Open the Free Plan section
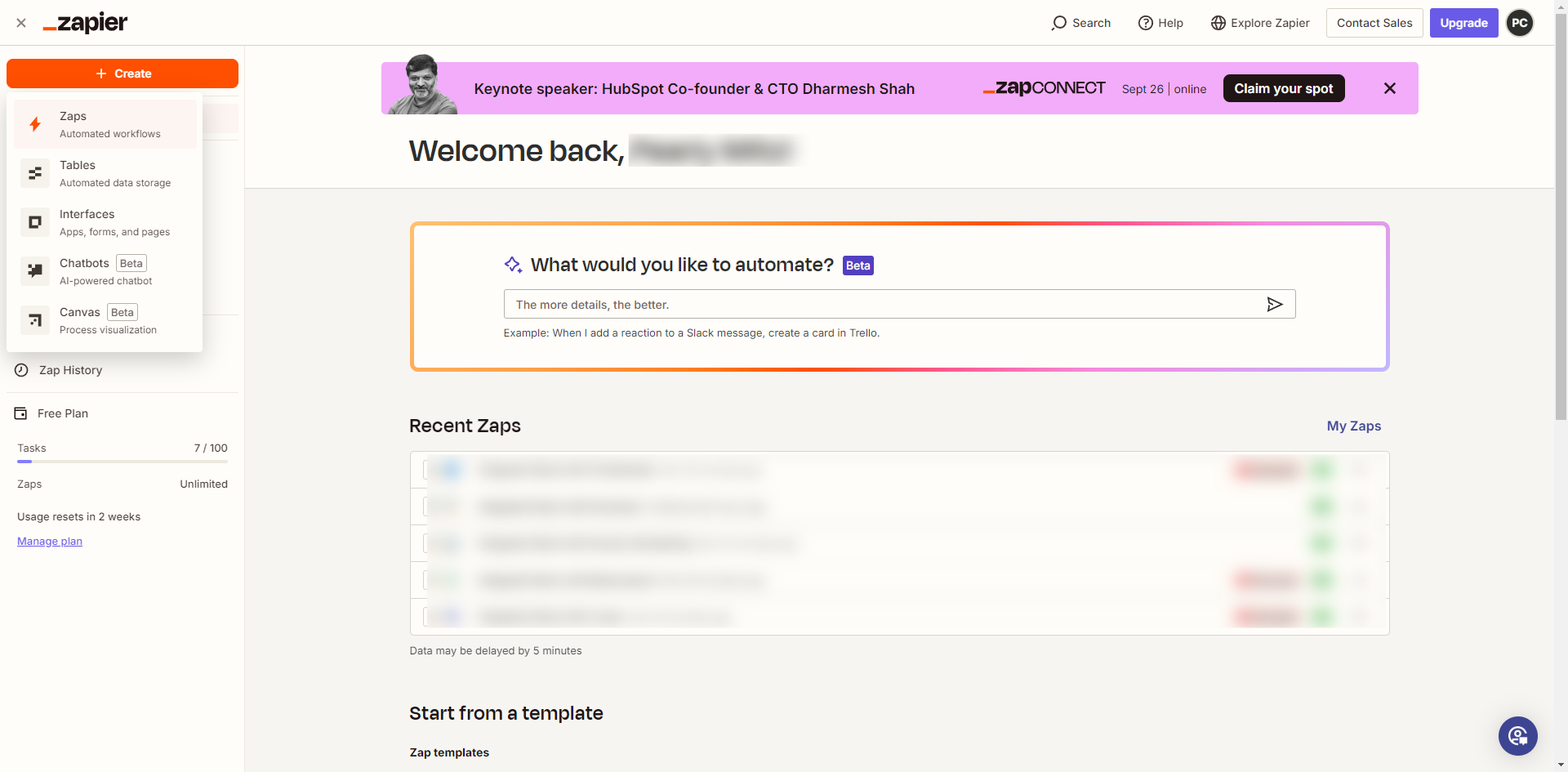This screenshot has width=1568, height=772. [x=51, y=413]
